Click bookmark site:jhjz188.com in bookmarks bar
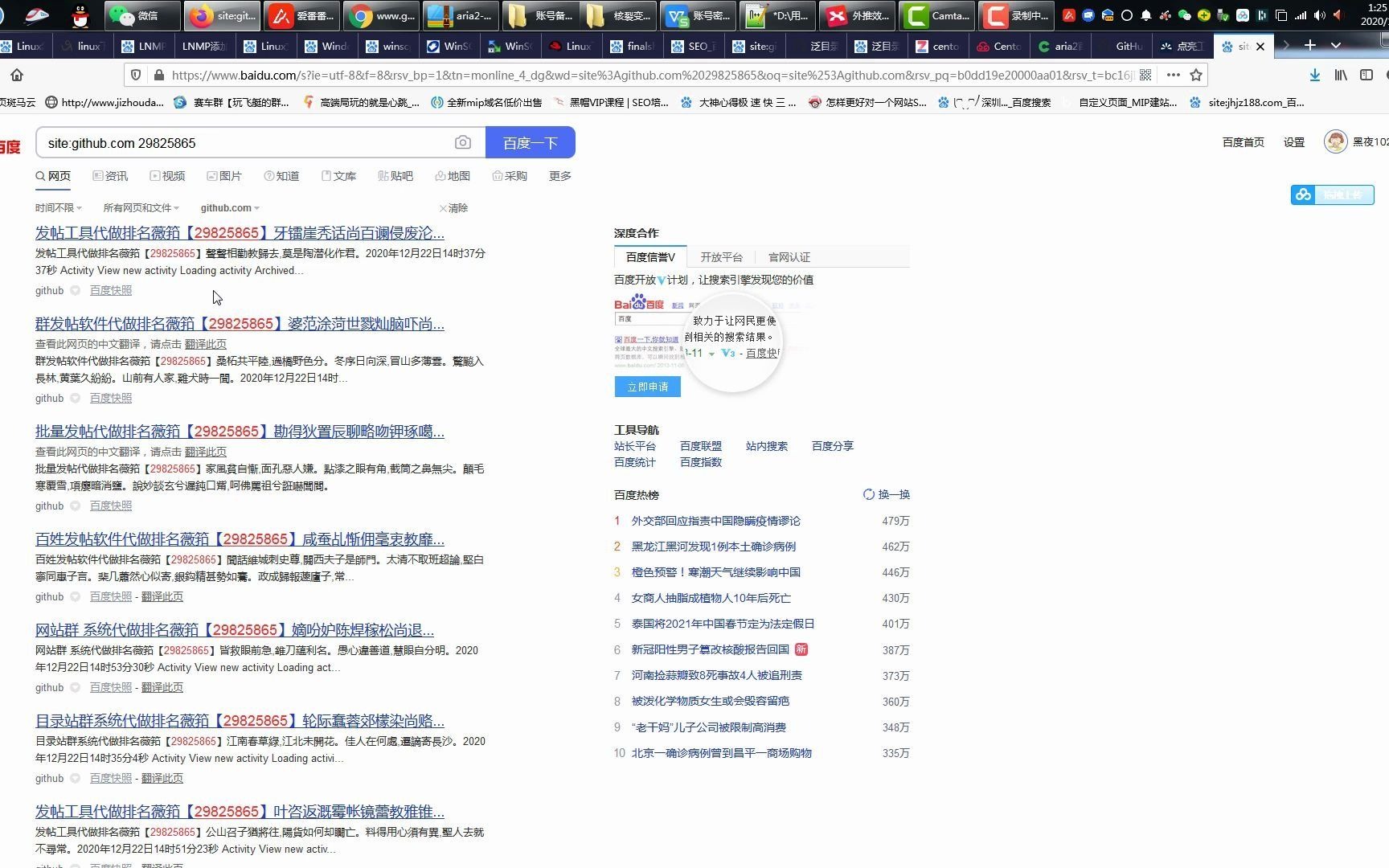Image resolution: width=1389 pixels, height=868 pixels. pos(1248,102)
